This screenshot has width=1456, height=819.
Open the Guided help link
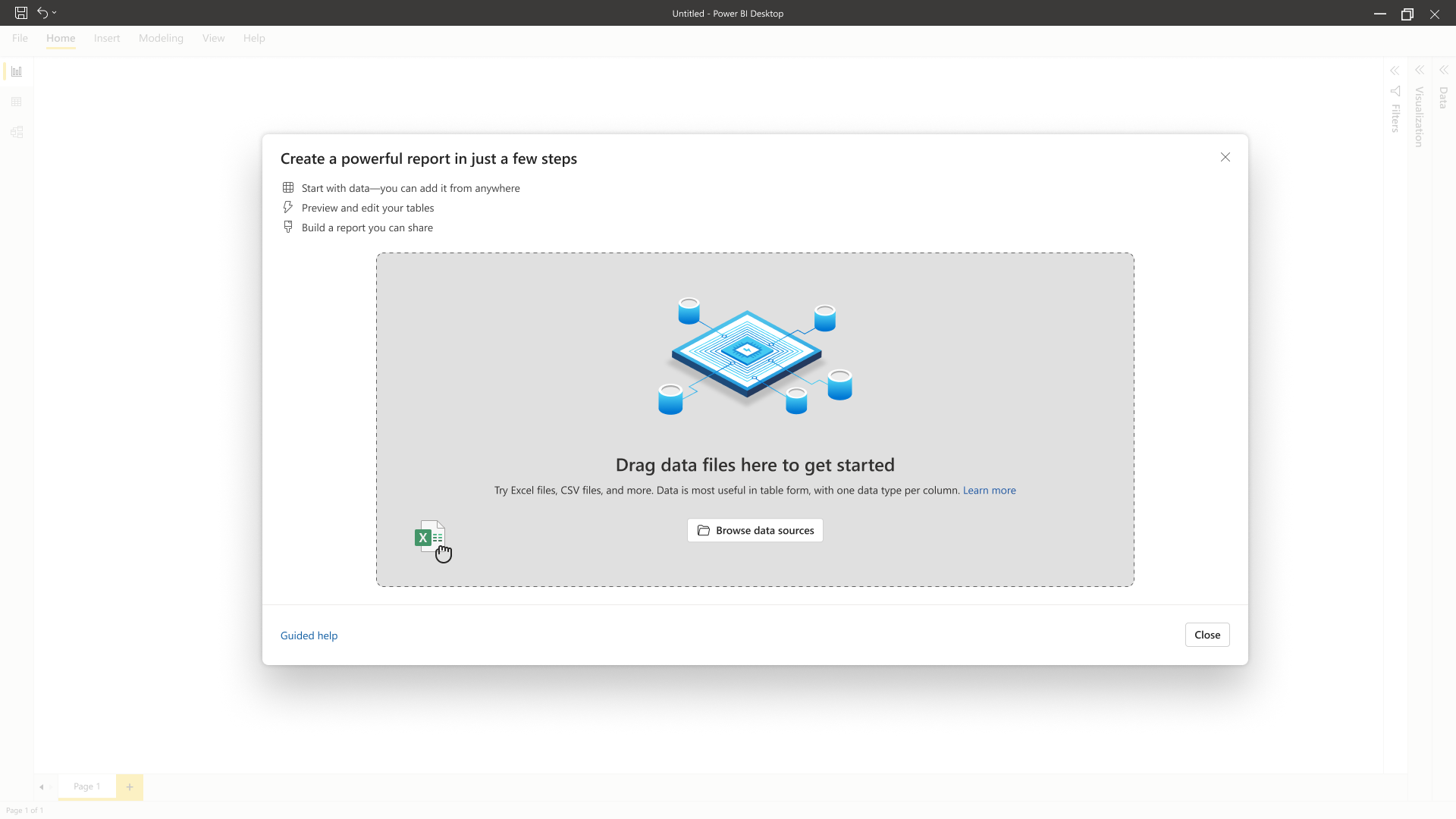click(309, 635)
